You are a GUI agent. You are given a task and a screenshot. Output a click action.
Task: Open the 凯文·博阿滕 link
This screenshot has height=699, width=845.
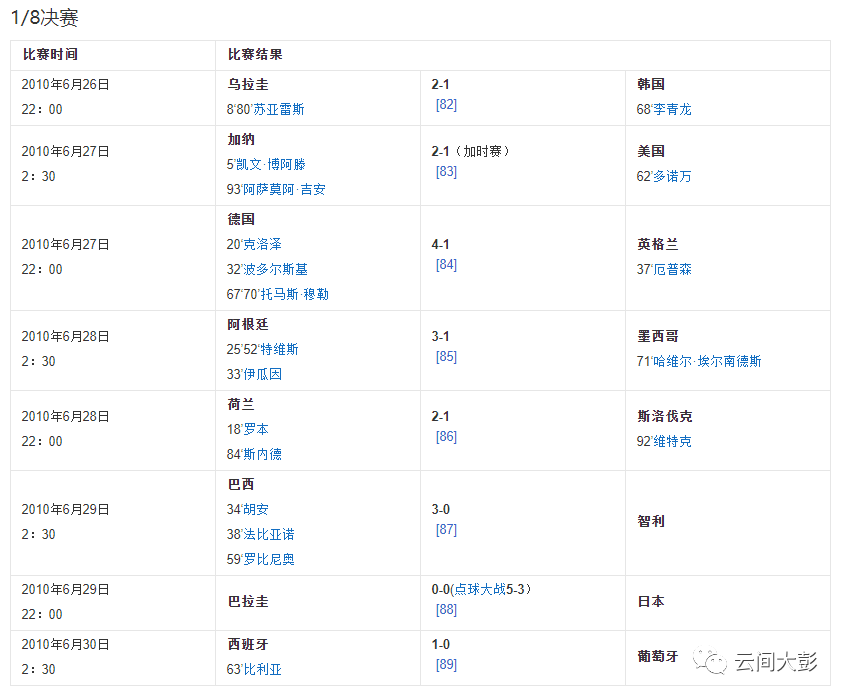tap(271, 164)
